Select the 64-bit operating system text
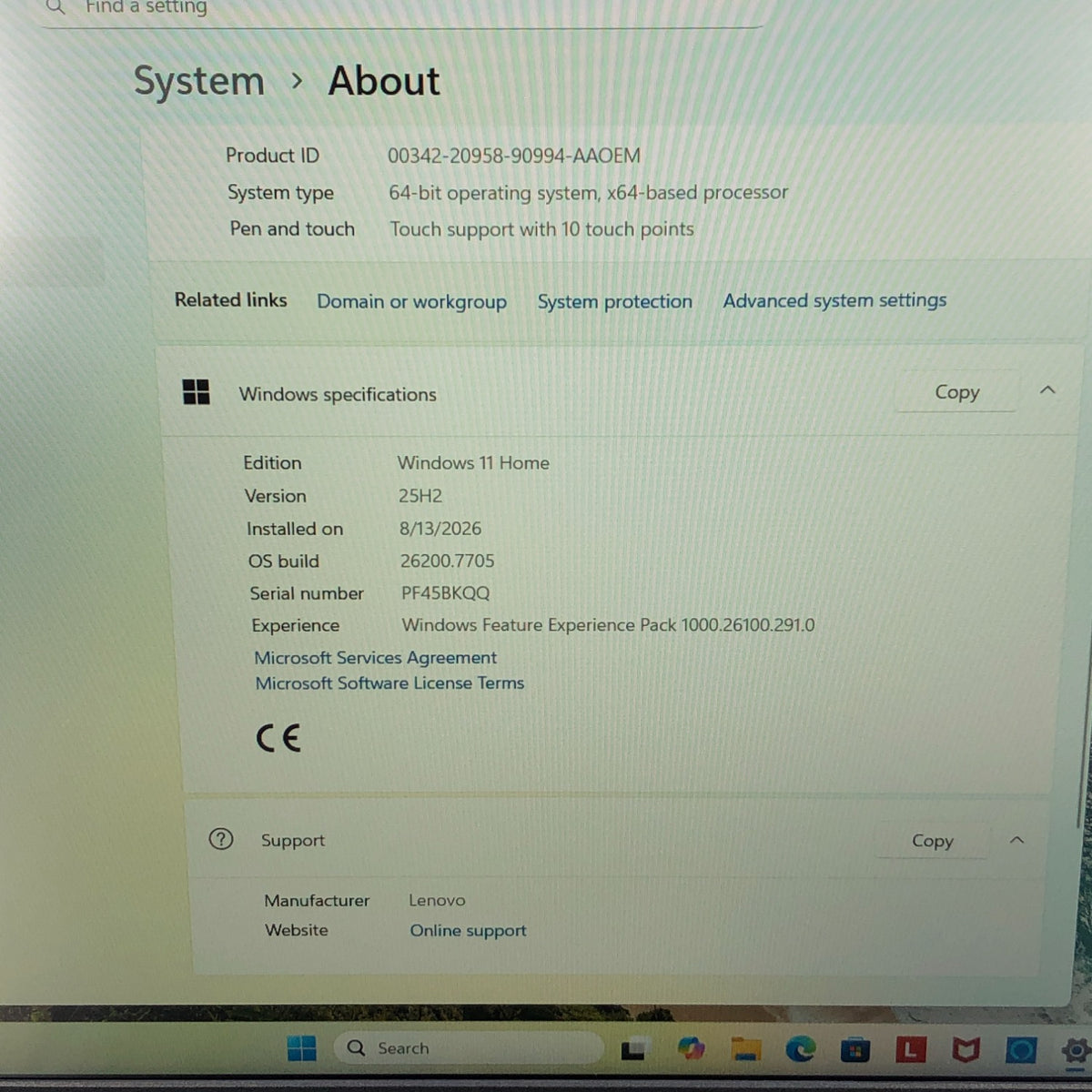This screenshot has width=1092, height=1092. (x=588, y=193)
